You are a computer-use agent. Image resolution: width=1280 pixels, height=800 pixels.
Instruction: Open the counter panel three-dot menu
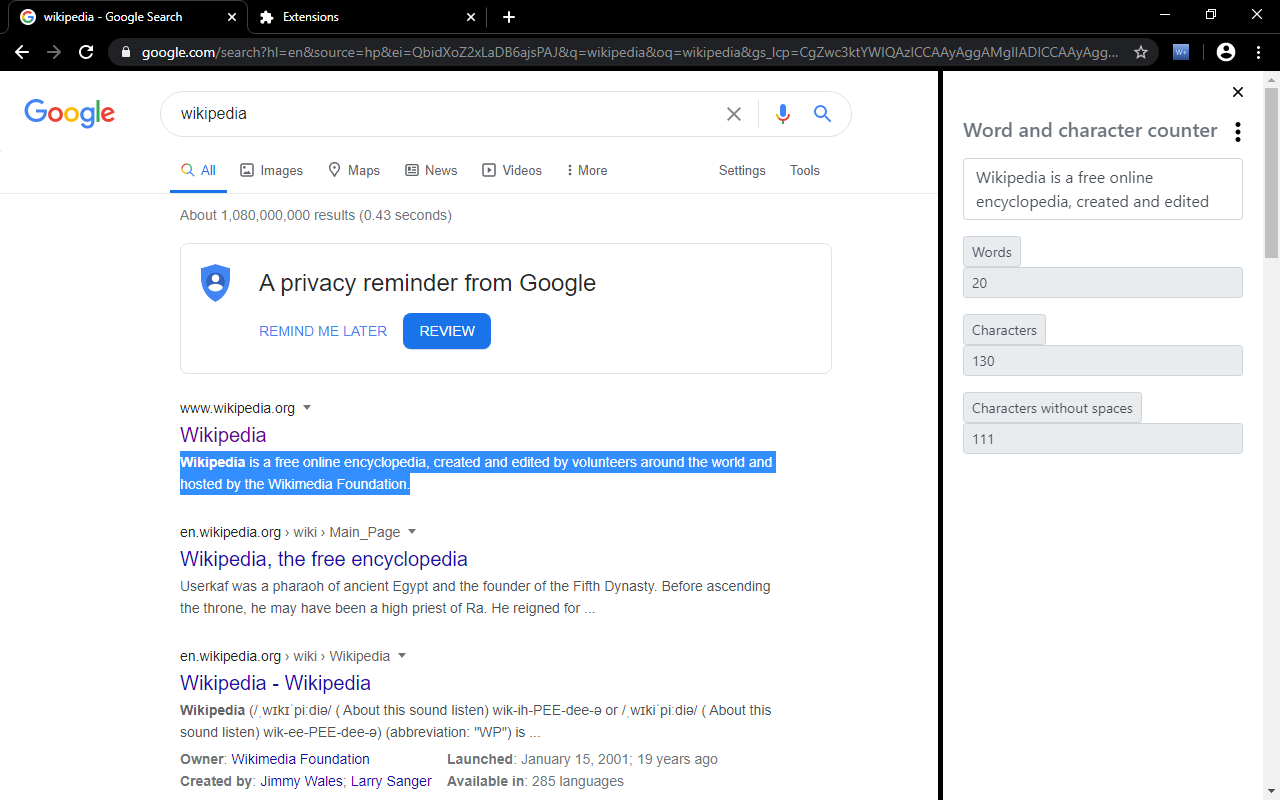click(1238, 131)
